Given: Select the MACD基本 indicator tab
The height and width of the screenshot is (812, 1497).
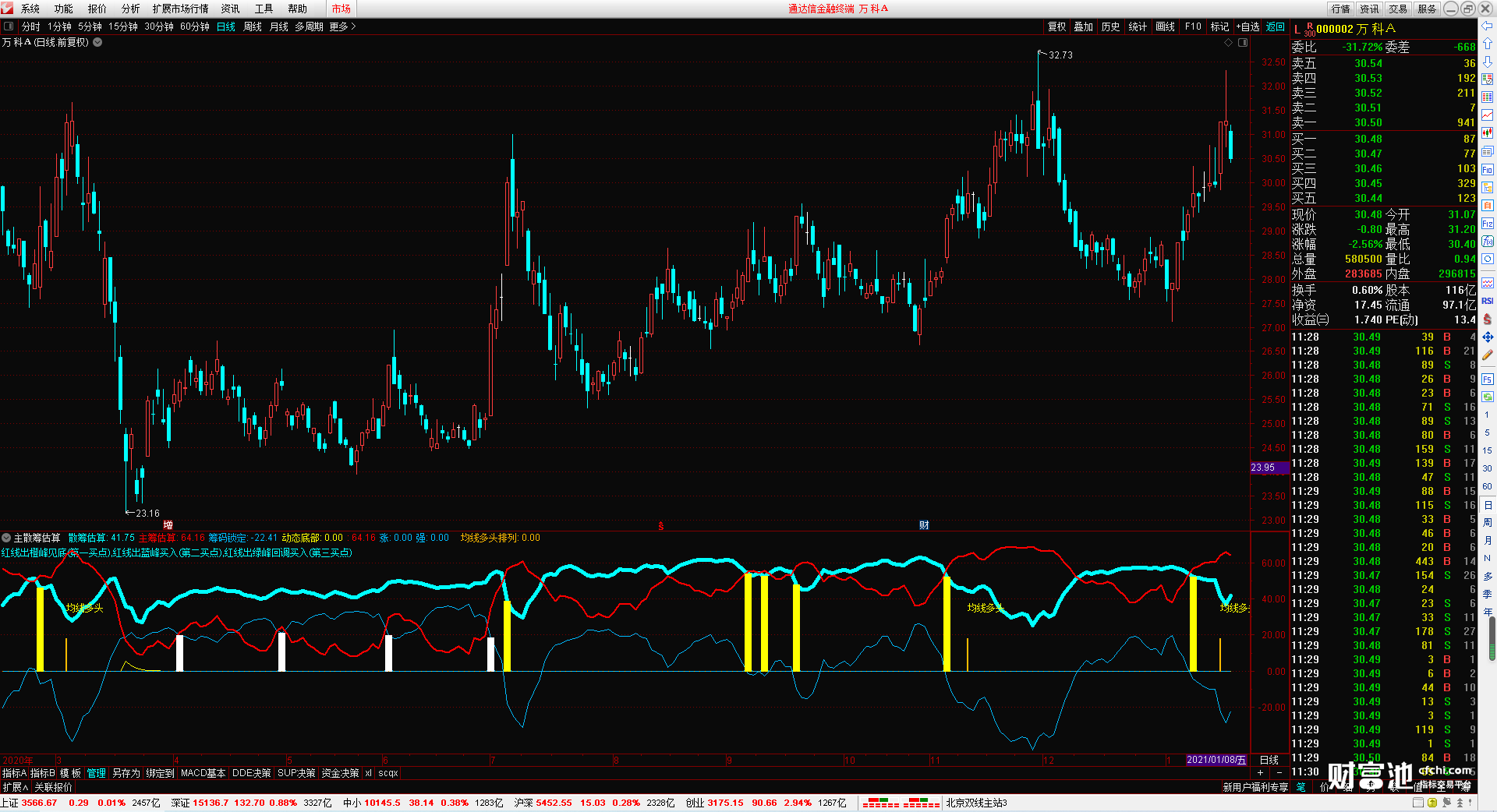Looking at the screenshot, I should [x=203, y=773].
